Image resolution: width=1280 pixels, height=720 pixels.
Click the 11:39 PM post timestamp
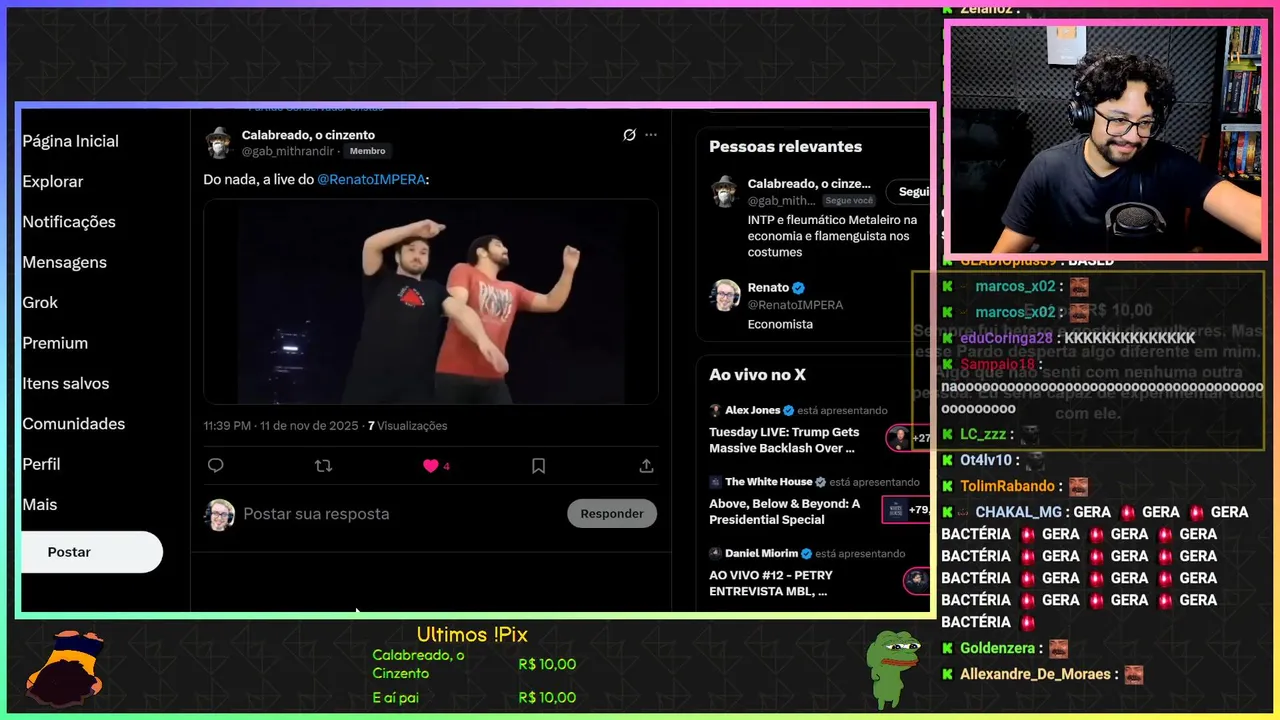pos(280,426)
